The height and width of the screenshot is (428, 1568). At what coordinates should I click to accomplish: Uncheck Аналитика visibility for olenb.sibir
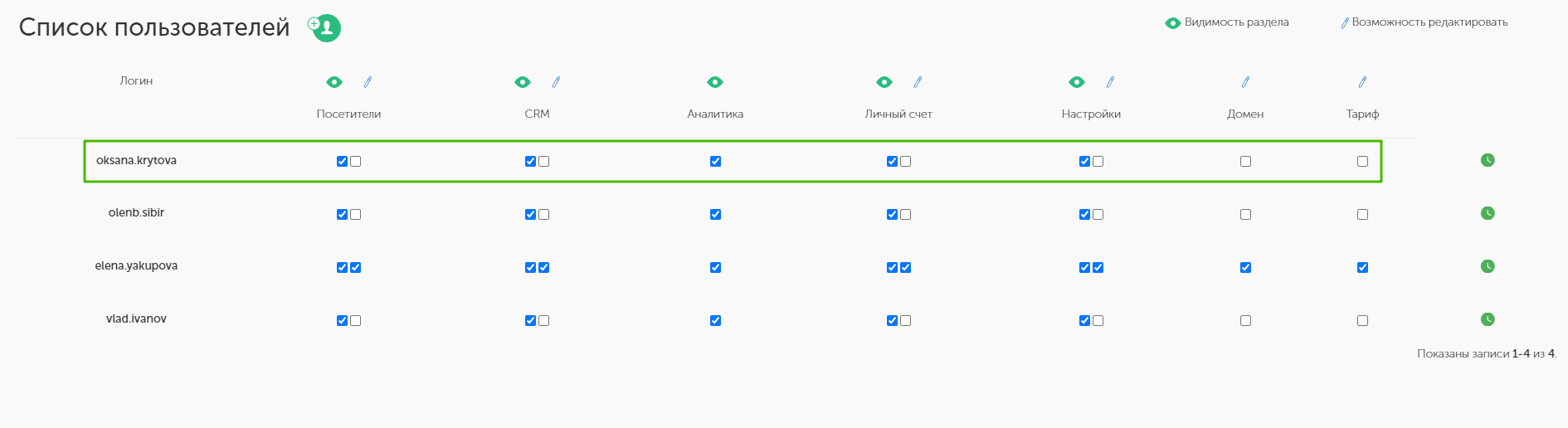[715, 215]
